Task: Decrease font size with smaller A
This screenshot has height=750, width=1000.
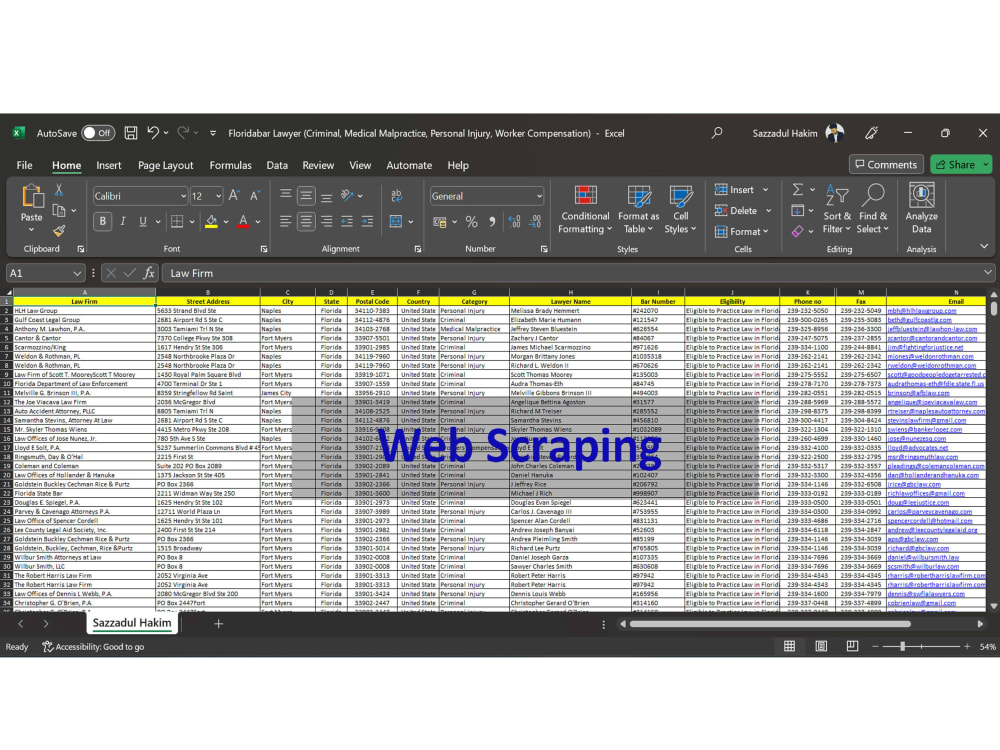Action: (254, 196)
